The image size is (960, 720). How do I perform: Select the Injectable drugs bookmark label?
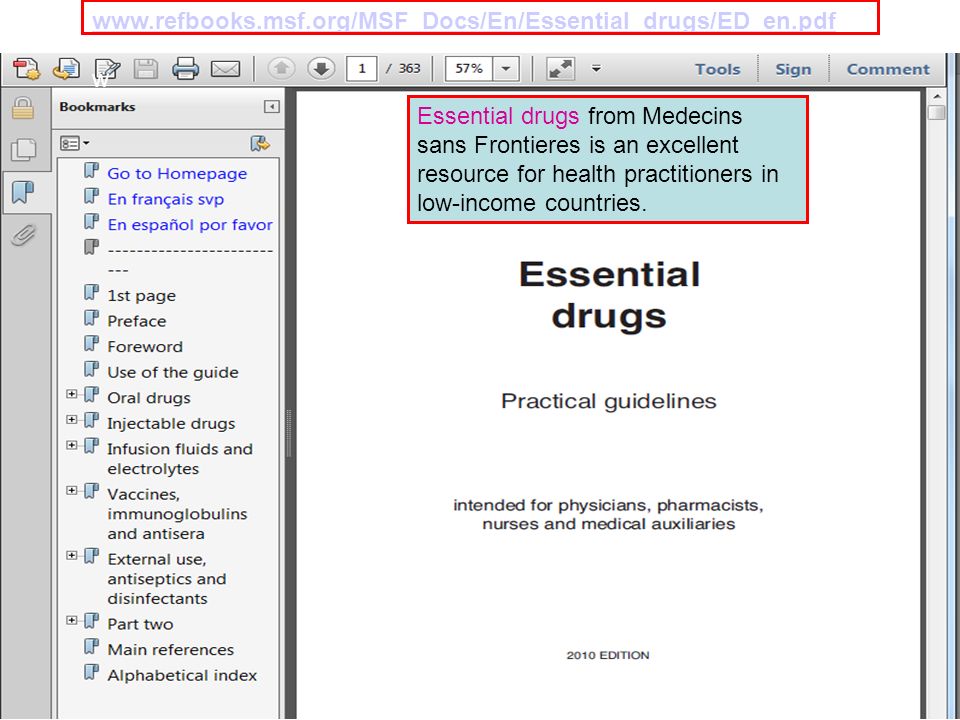click(x=171, y=424)
